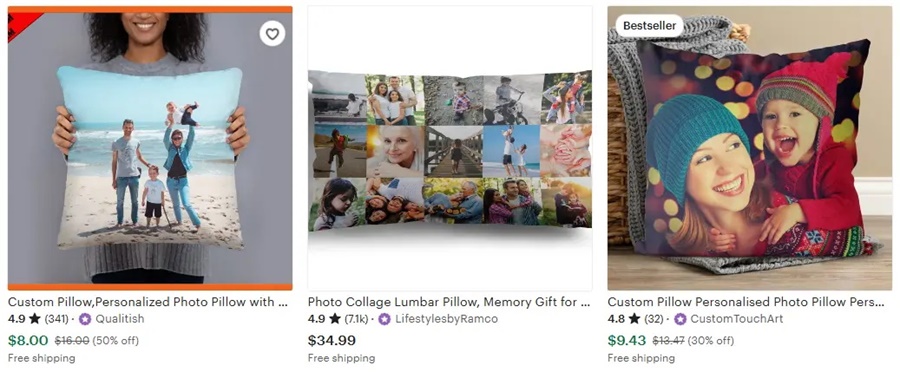Open the mother and child pillow image

click(x=750, y=148)
